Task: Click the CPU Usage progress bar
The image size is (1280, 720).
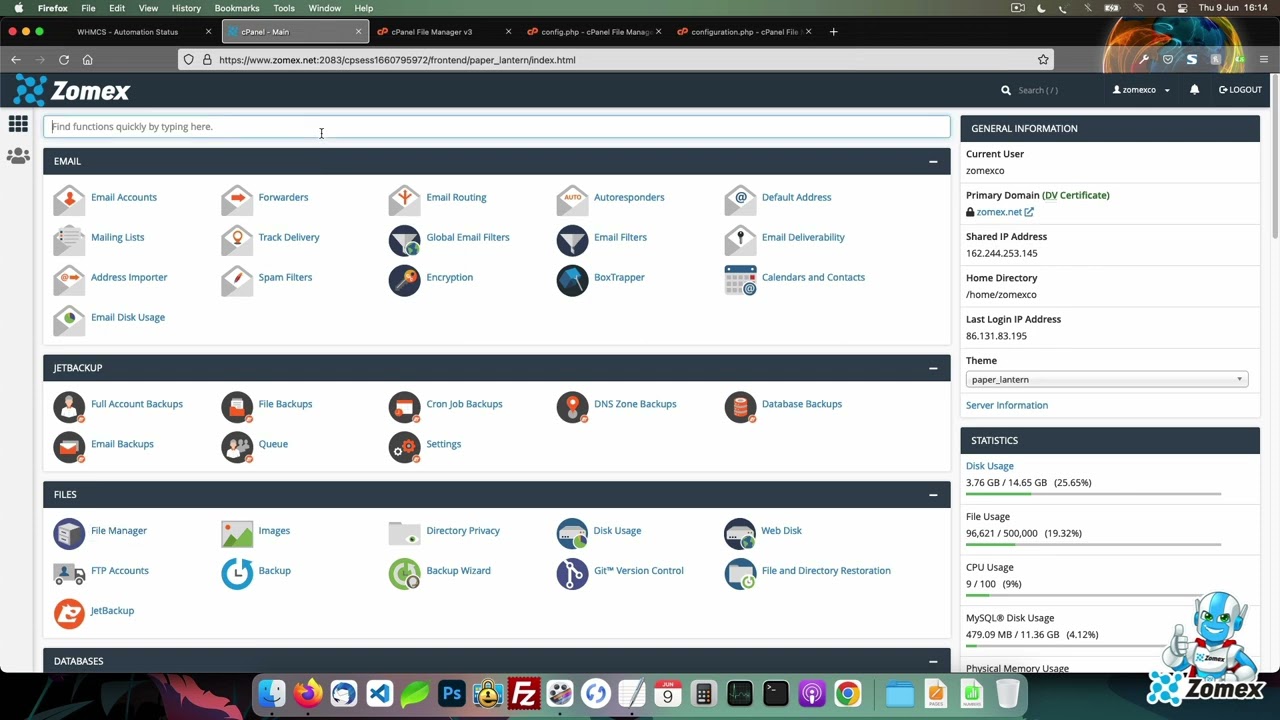Action: 1093,595
